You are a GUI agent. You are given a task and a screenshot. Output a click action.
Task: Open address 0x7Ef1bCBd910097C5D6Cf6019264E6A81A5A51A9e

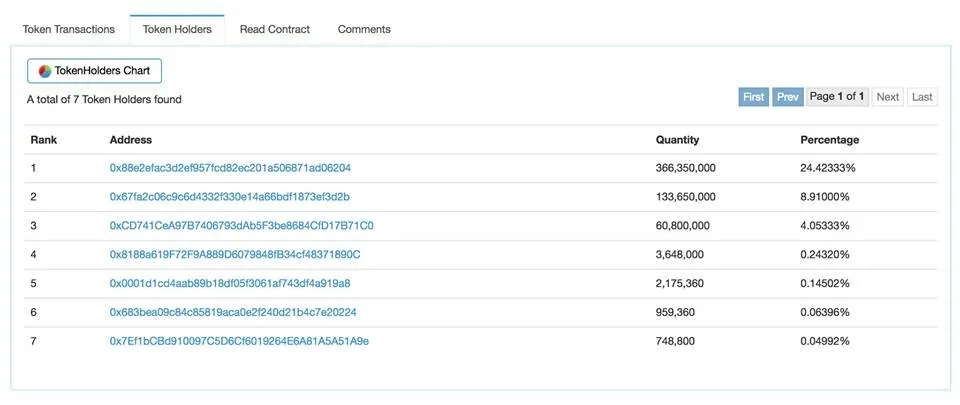239,341
